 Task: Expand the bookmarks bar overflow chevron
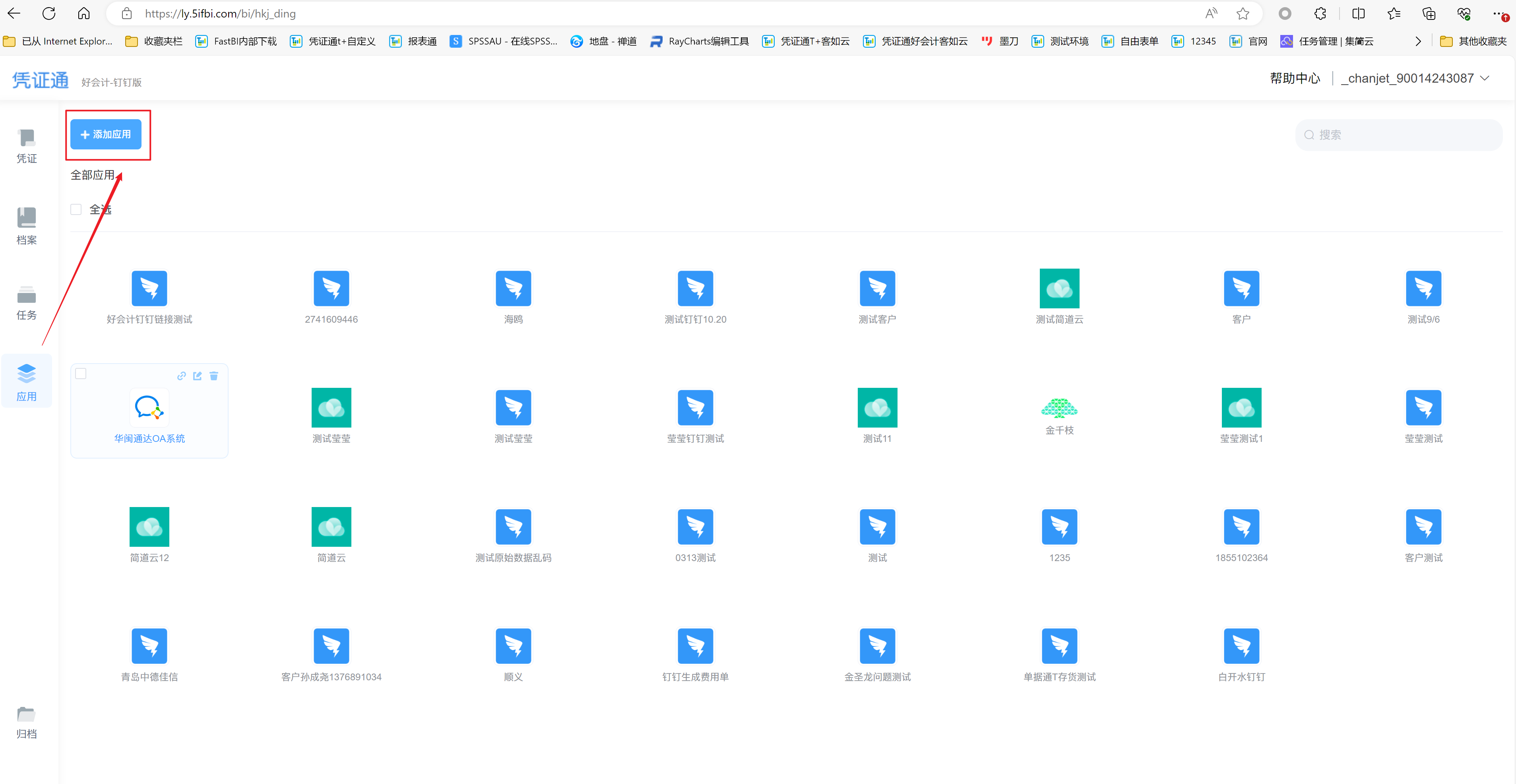coord(1418,41)
